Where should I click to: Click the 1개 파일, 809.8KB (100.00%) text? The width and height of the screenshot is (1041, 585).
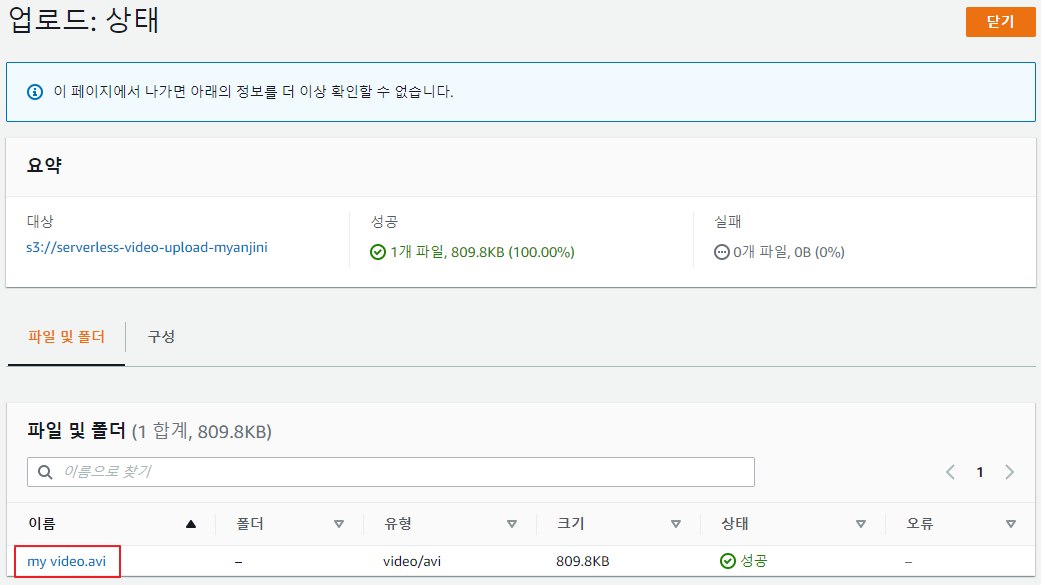[x=483, y=252]
